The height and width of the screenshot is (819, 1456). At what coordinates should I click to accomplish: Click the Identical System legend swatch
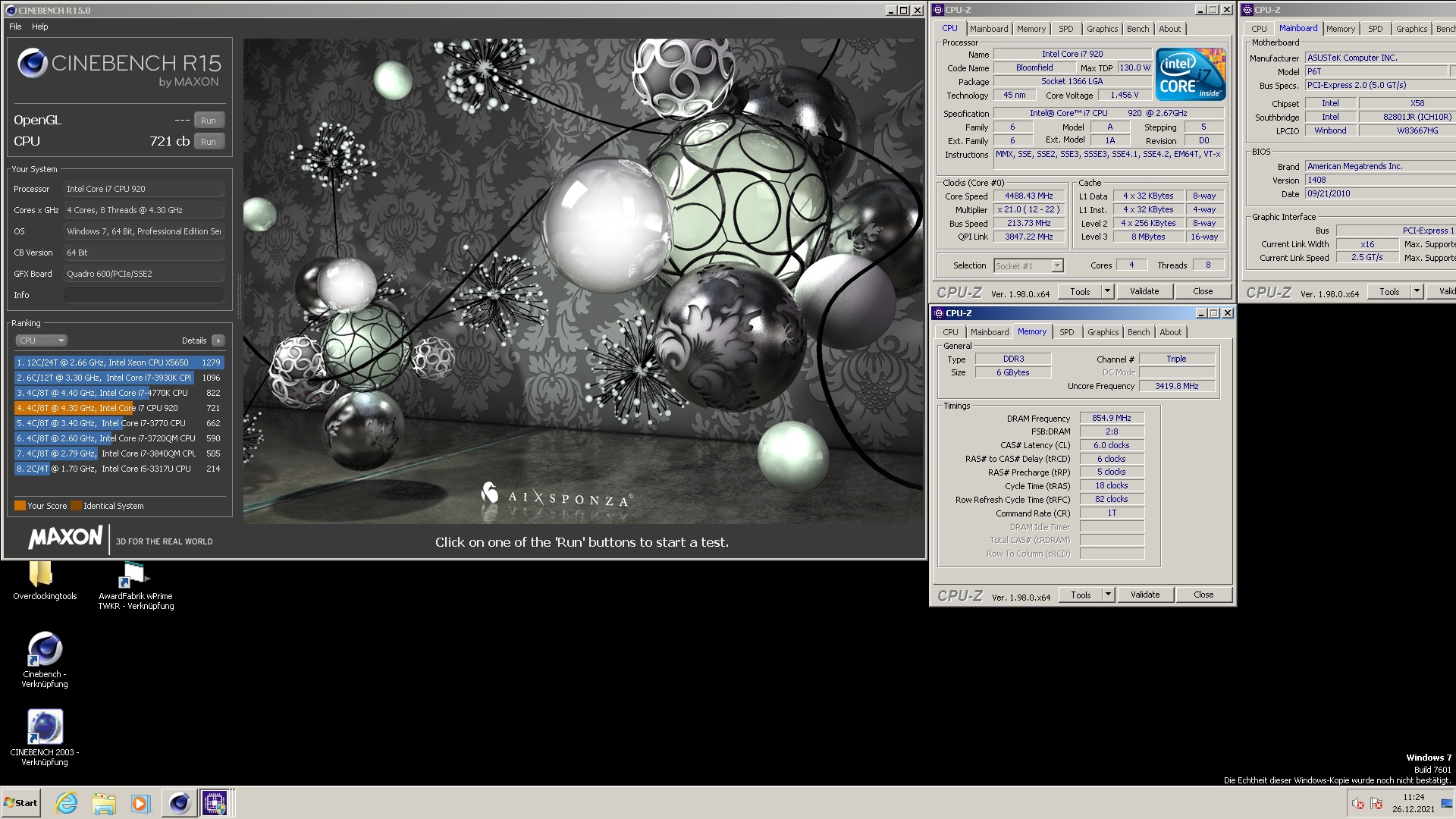pyautogui.click(x=76, y=506)
